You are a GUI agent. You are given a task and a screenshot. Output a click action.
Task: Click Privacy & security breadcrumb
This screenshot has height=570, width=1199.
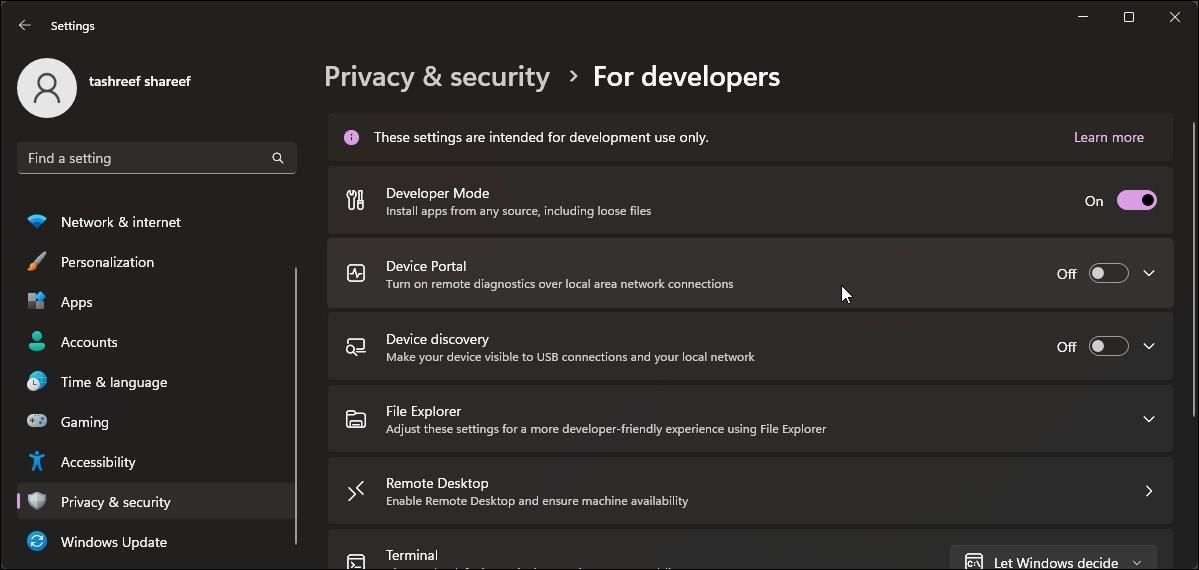click(x=437, y=77)
